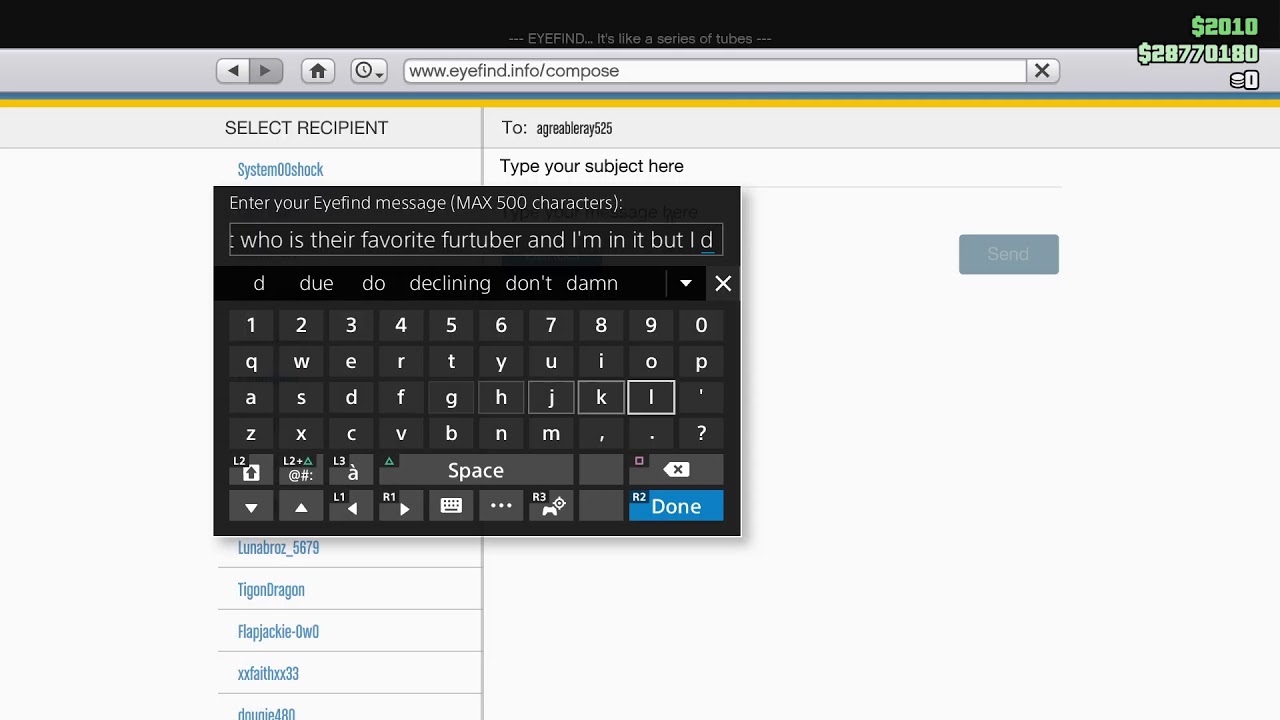Select recipient Flapjackie-Ow0
Viewport: 1280px width, 720px height.
[x=278, y=632]
